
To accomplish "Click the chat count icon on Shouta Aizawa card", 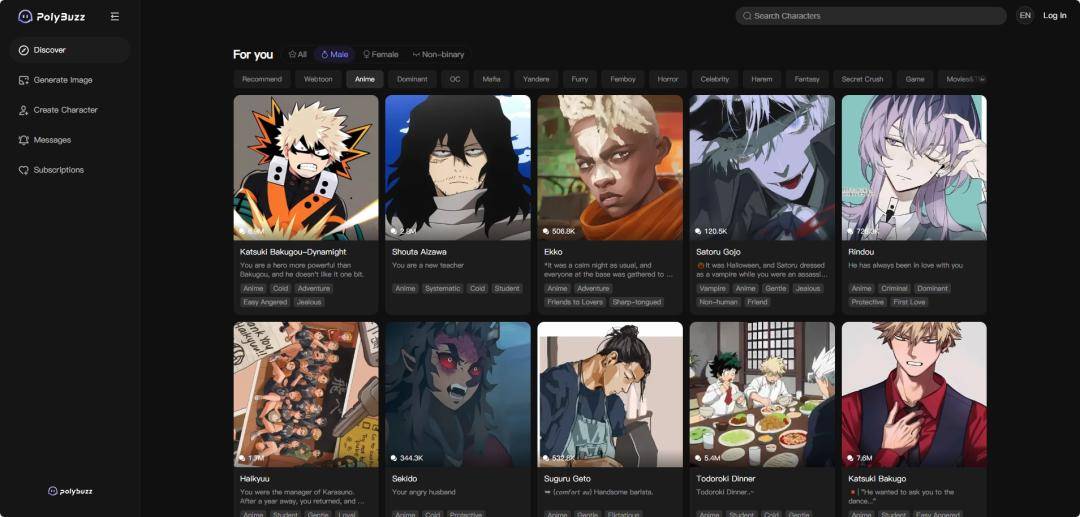I will pos(394,231).
